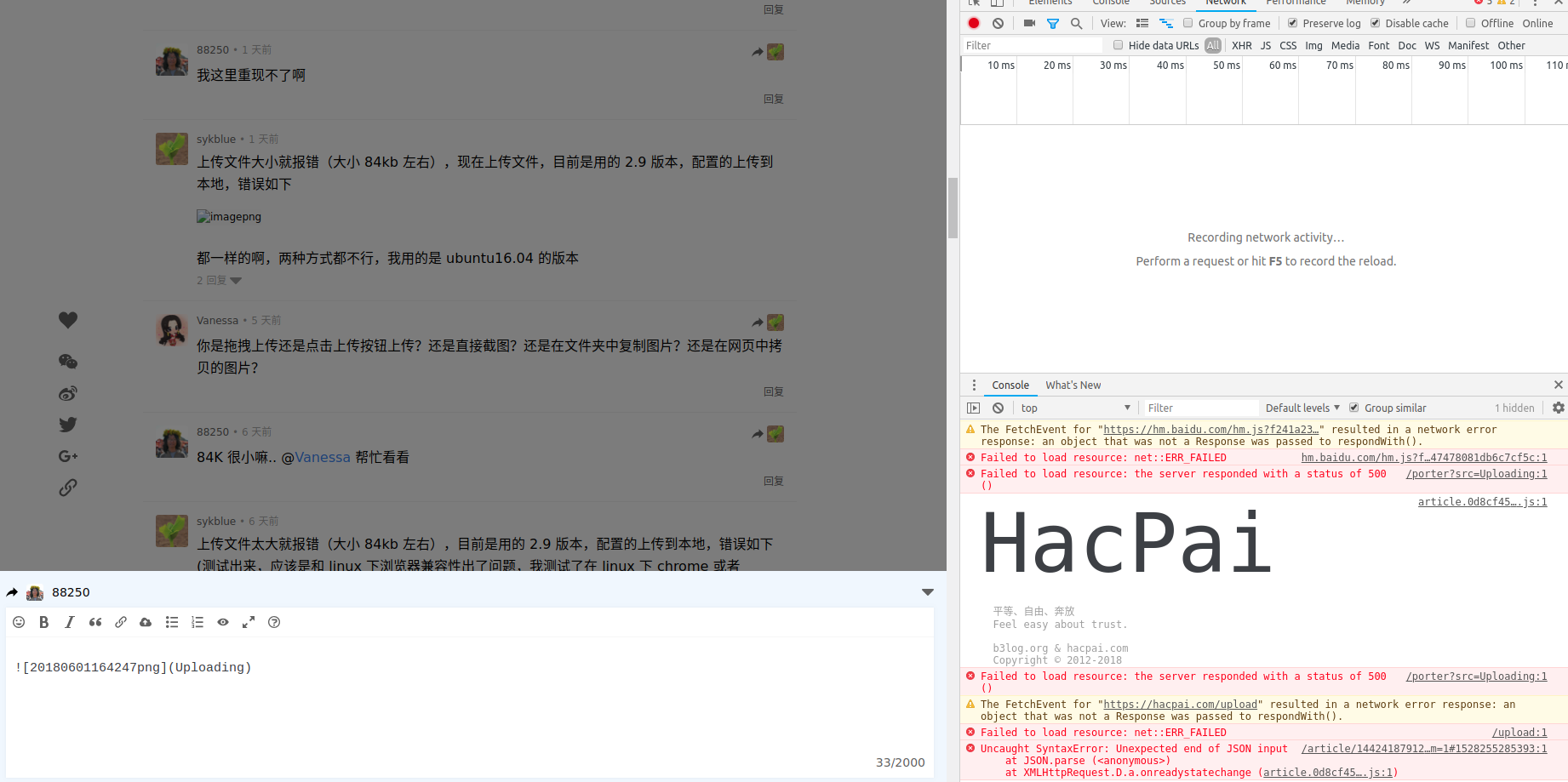The width and height of the screenshot is (1568, 782).
Task: Toggle the editor preview eye icon
Action: click(x=223, y=622)
